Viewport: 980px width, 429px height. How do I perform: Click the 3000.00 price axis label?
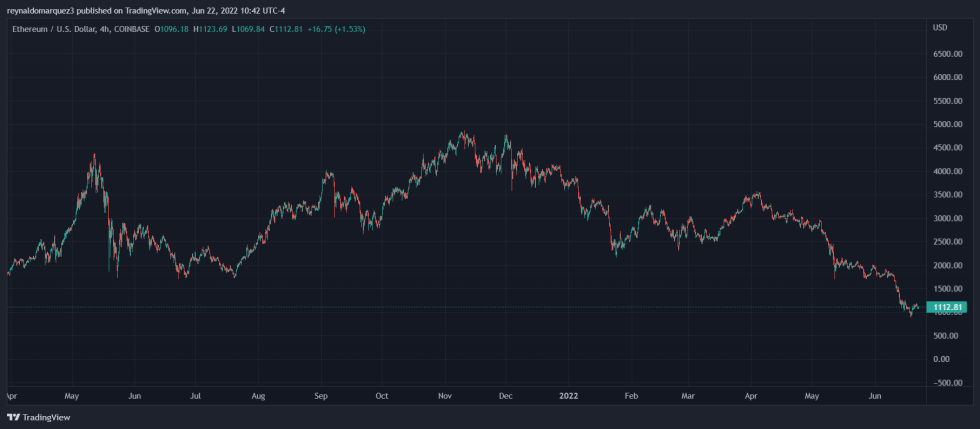point(946,219)
